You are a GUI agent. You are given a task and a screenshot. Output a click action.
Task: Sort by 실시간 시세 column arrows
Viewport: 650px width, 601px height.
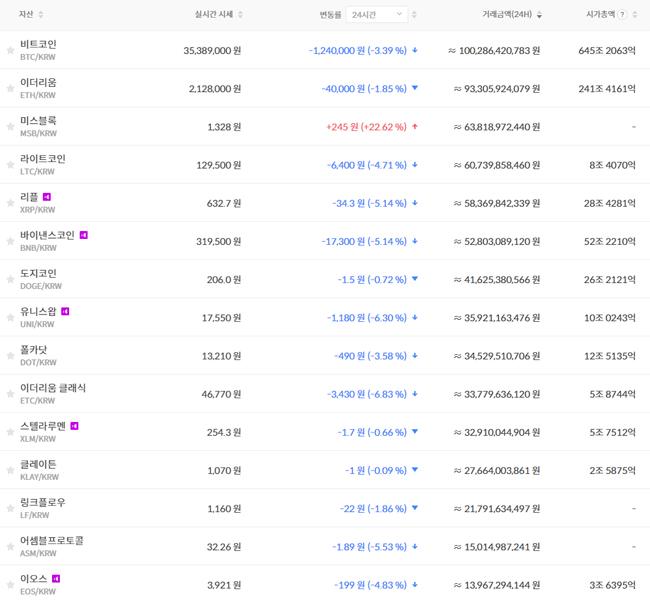tap(240, 15)
